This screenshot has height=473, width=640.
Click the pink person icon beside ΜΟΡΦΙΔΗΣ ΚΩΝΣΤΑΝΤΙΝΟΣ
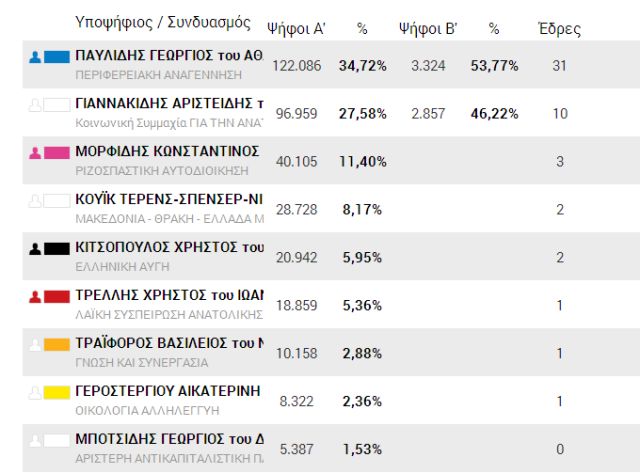click(x=35, y=153)
